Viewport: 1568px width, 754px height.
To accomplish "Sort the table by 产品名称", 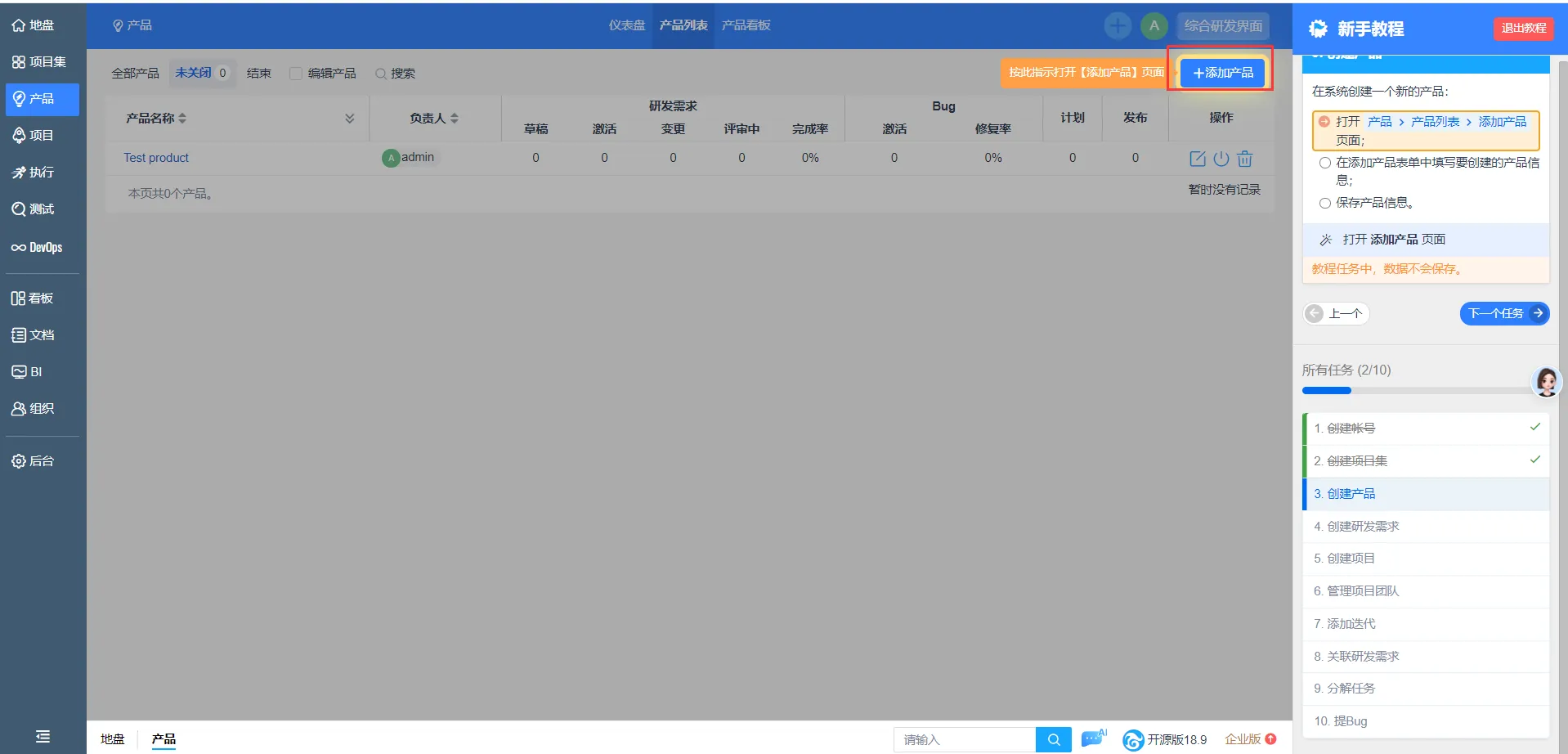I will [156, 119].
